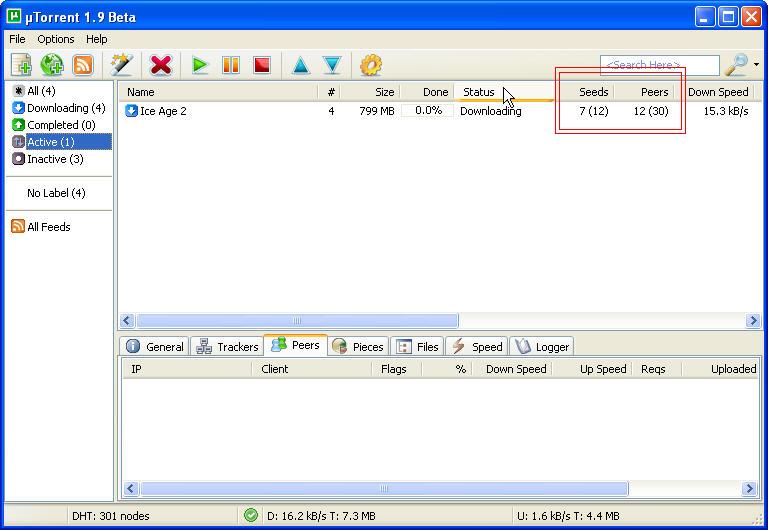Click the All Feeds RSS icon
This screenshot has height=530, width=768.
coord(18,226)
